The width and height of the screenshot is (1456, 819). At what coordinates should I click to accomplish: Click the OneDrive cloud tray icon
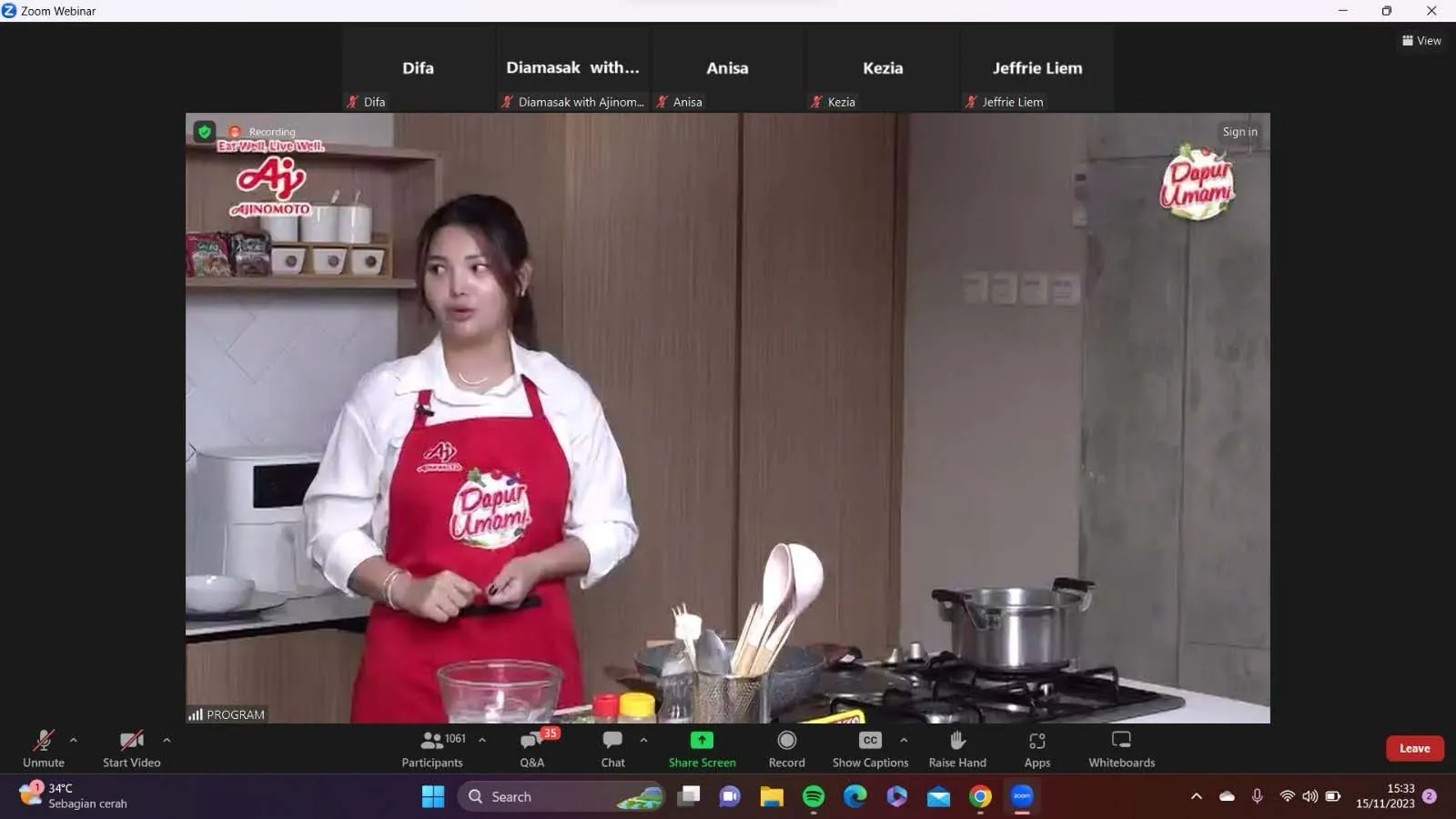click(1227, 796)
